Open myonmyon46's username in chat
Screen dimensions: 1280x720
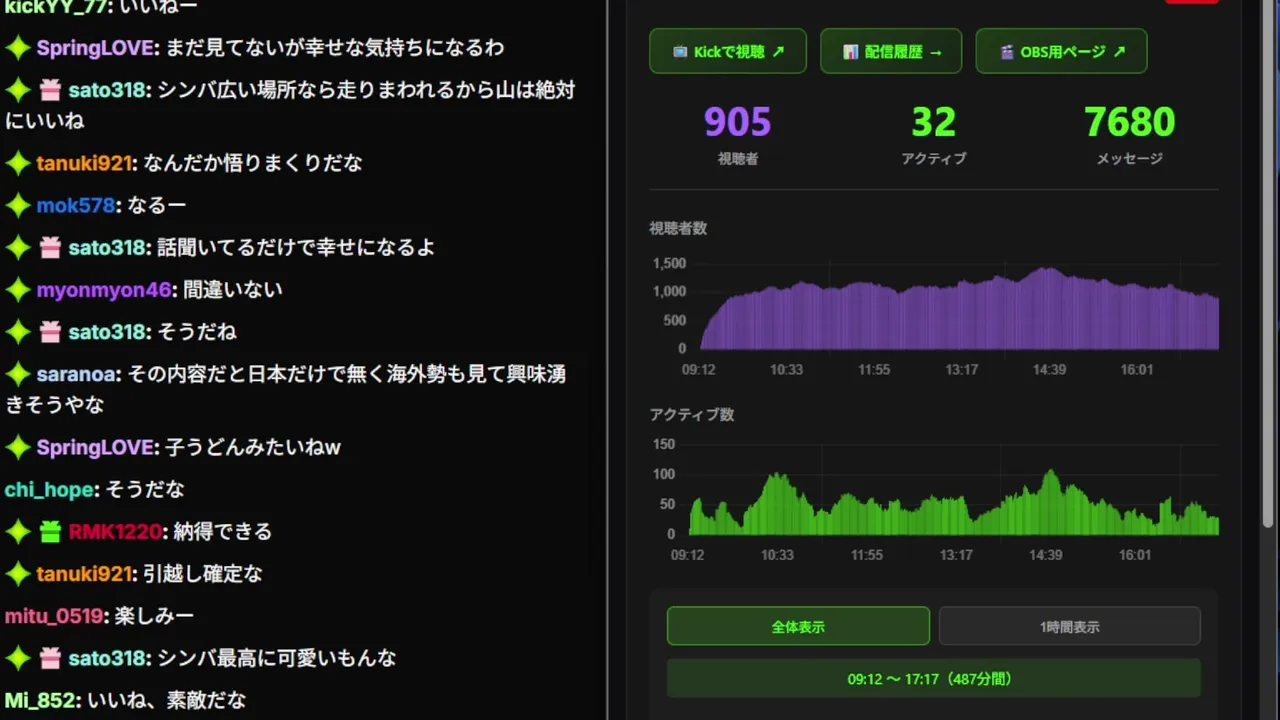[x=104, y=290]
